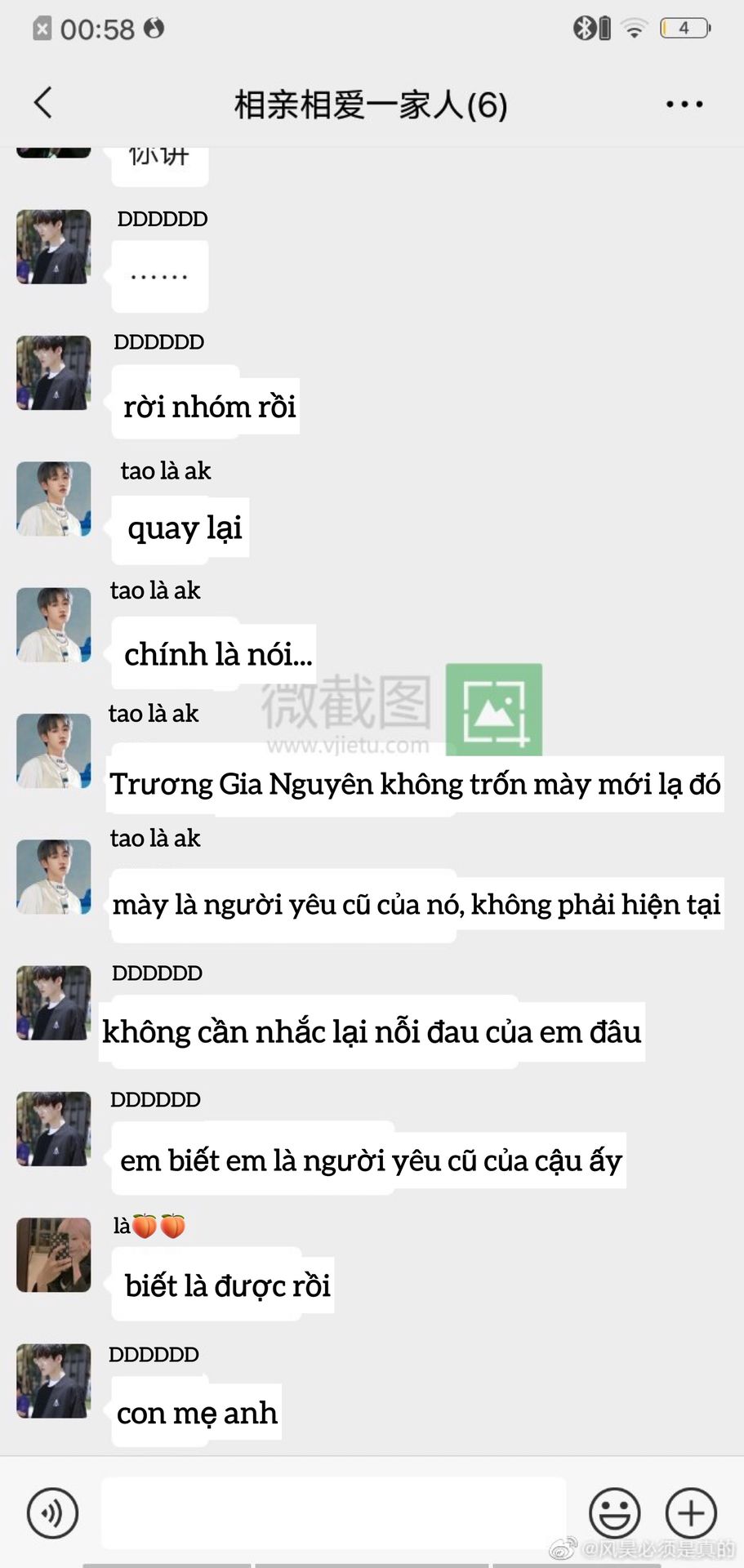Image resolution: width=744 pixels, height=1568 pixels.
Task: Open DDDDDD avatar beside 'rời nhóm rồi'
Action: [x=54, y=372]
